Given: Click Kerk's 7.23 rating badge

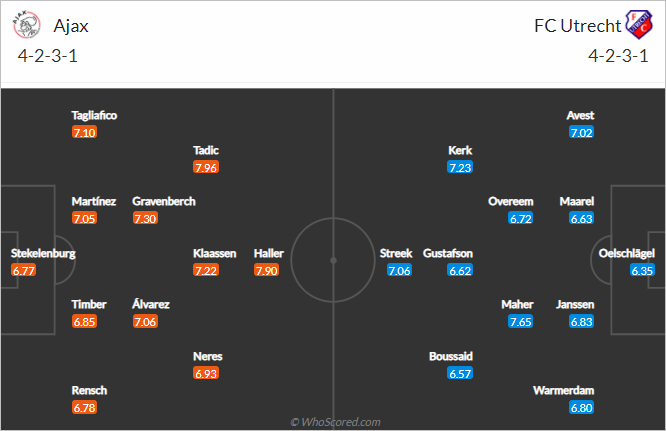Looking at the screenshot, I should pyautogui.click(x=460, y=167).
